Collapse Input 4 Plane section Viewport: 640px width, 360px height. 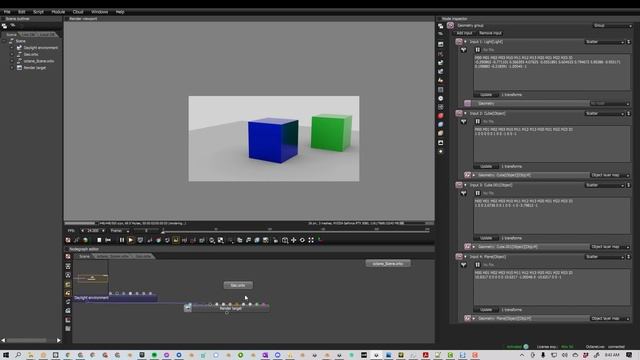[x=465, y=257]
